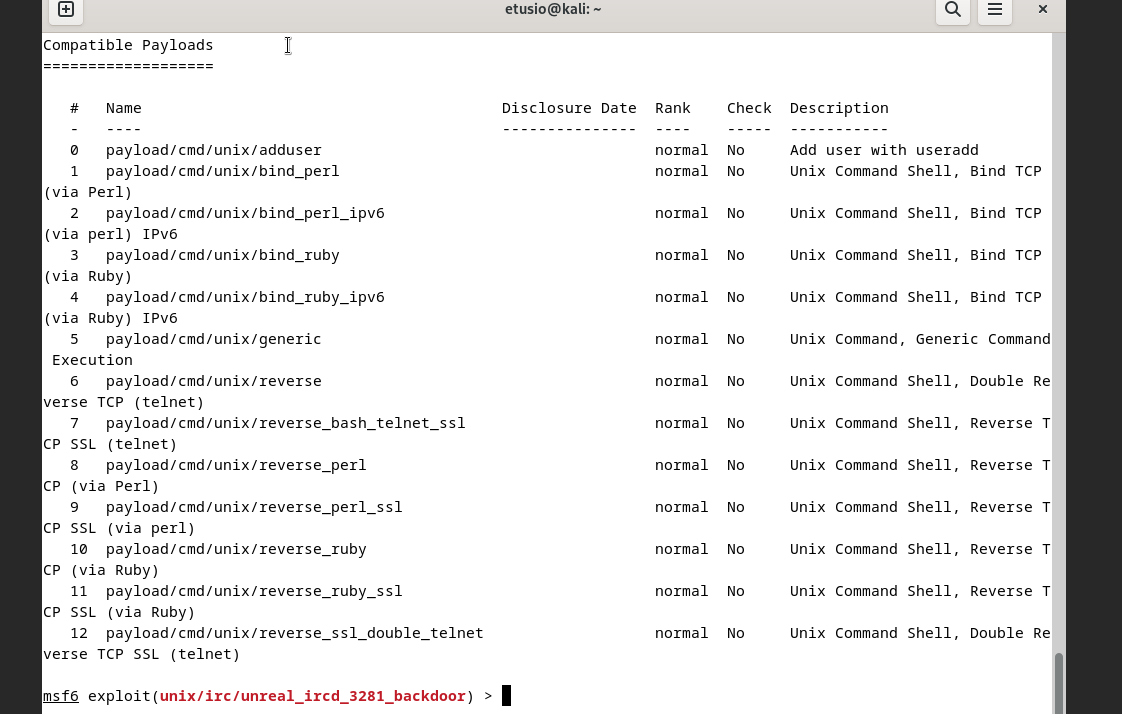Click 'verse TCP SSL (telnet)' wrapped line
The width and height of the screenshot is (1122, 714).
(x=142, y=655)
